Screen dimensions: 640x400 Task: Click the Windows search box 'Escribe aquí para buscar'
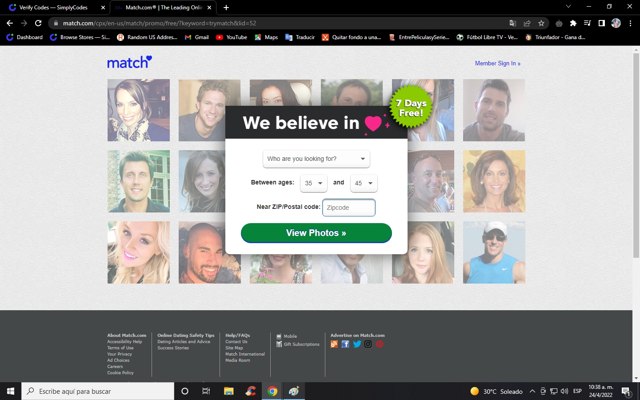[x=98, y=391]
